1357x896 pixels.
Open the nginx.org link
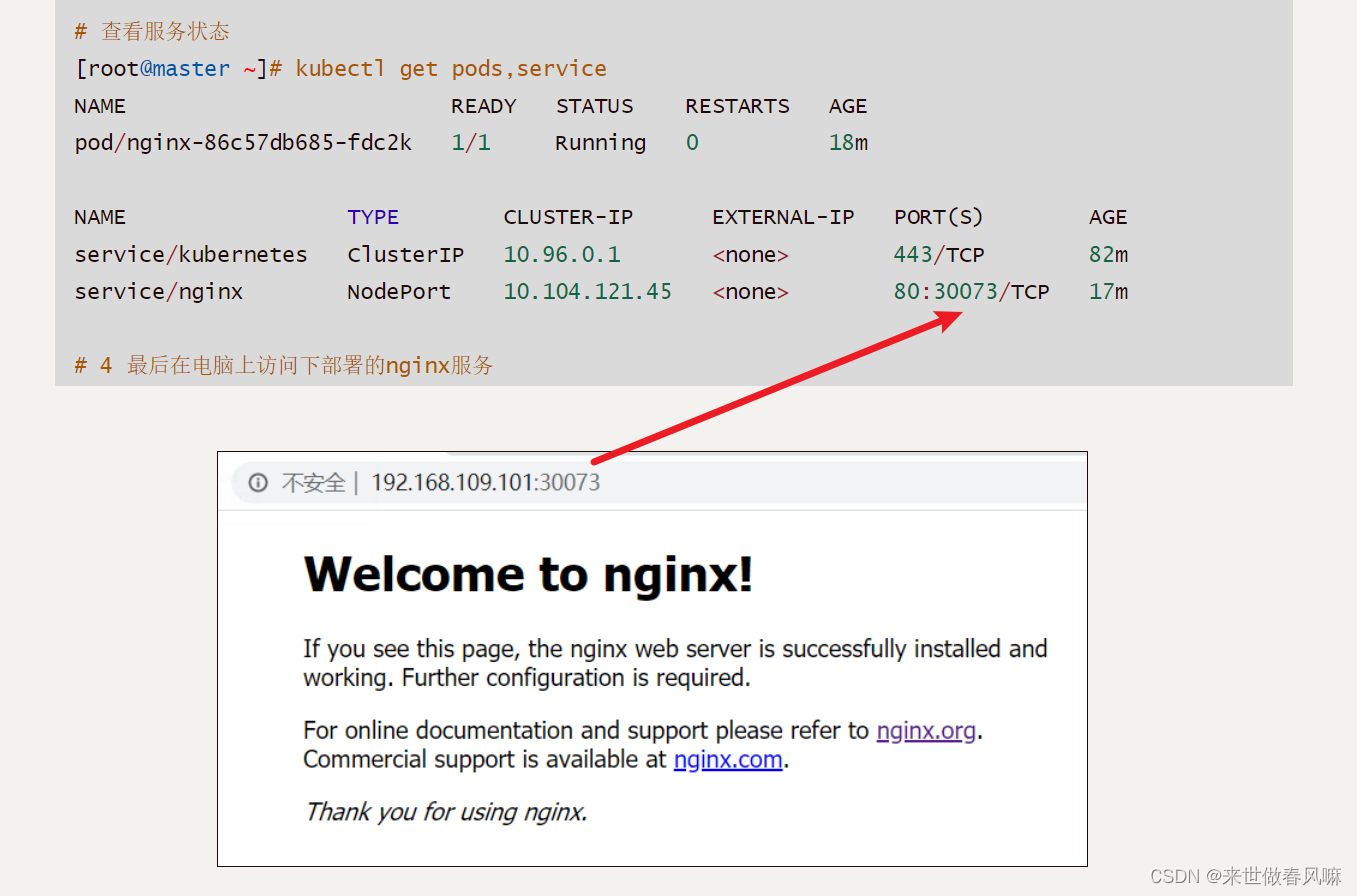[x=926, y=730]
